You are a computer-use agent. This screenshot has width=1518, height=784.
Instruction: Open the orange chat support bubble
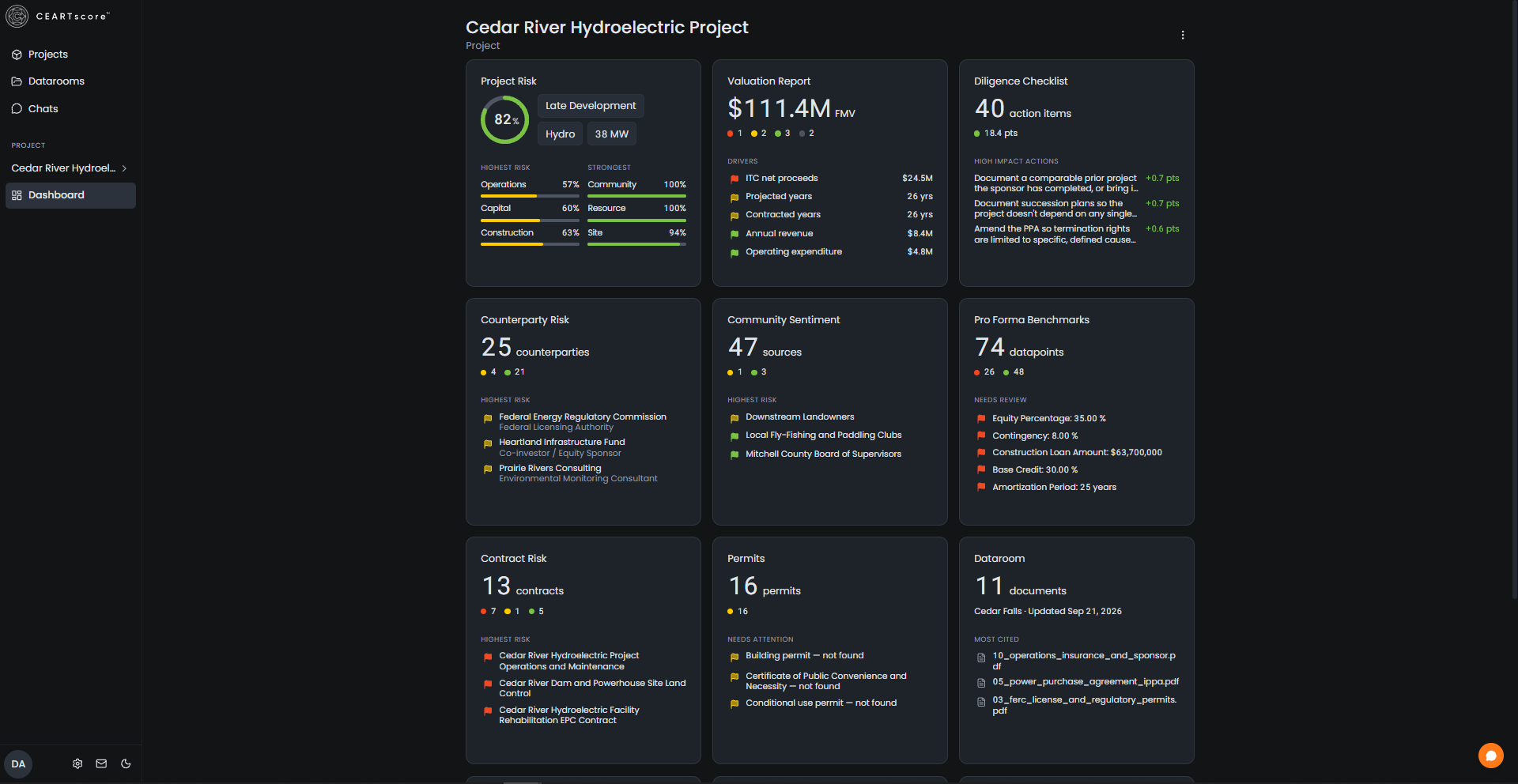click(1490, 756)
